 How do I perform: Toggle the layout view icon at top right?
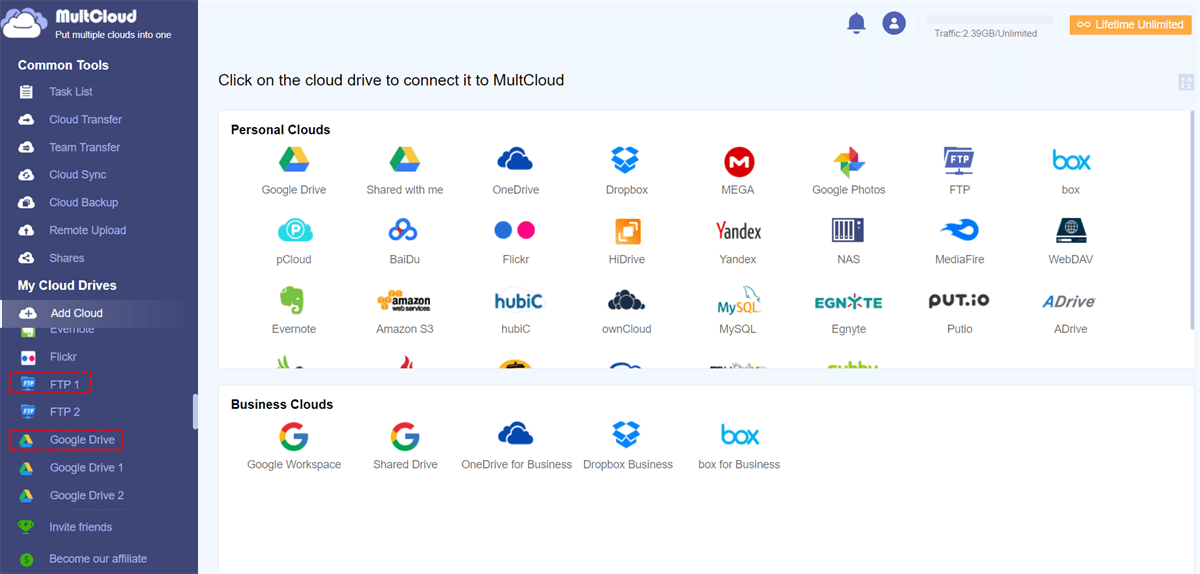1187,82
